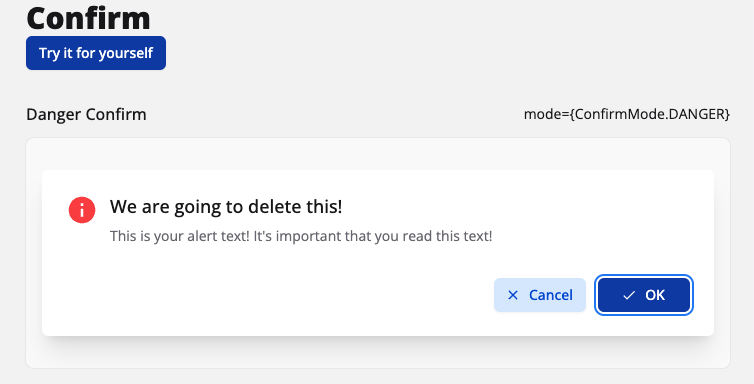Select the 'Danger Confirm' section label
Image resolution: width=754 pixels, height=384 pixels.
pos(86,114)
